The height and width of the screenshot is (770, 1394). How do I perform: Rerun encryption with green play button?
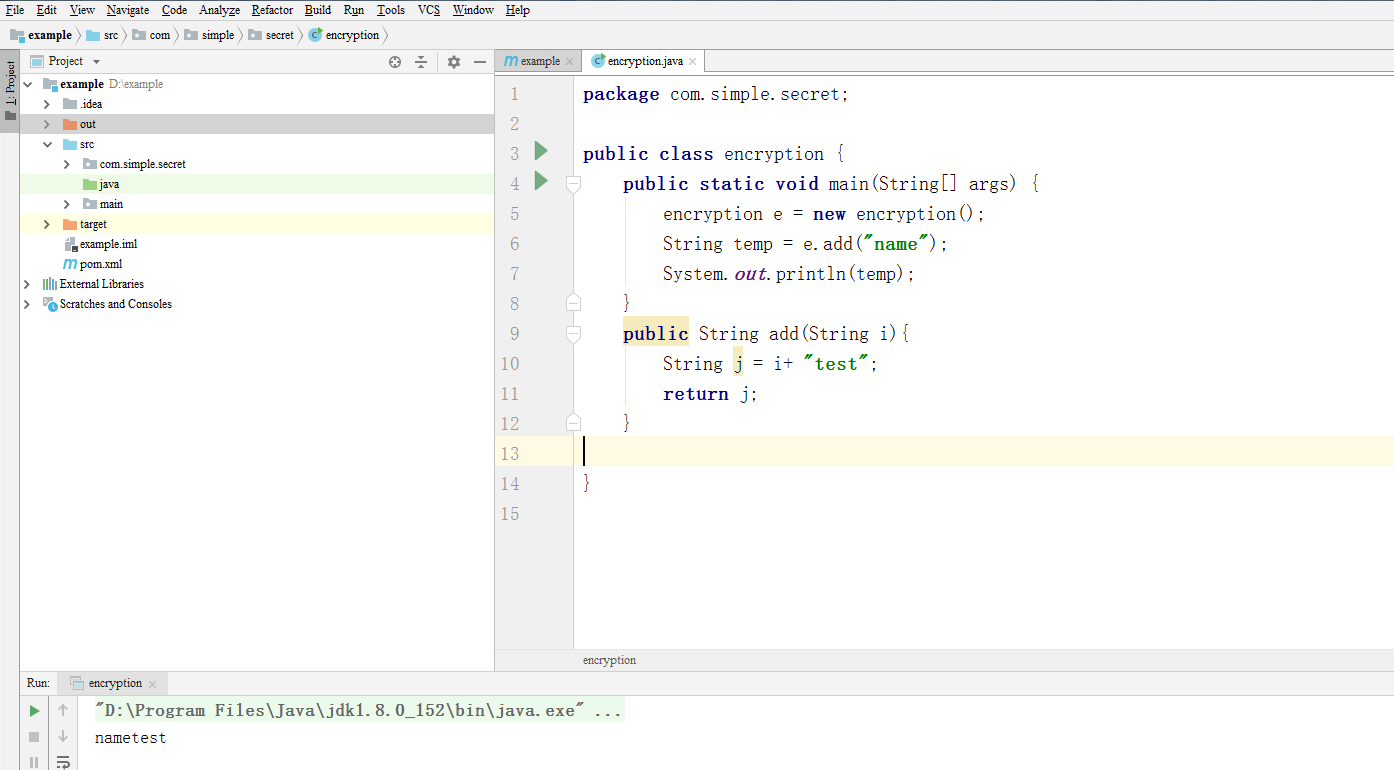click(x=34, y=711)
